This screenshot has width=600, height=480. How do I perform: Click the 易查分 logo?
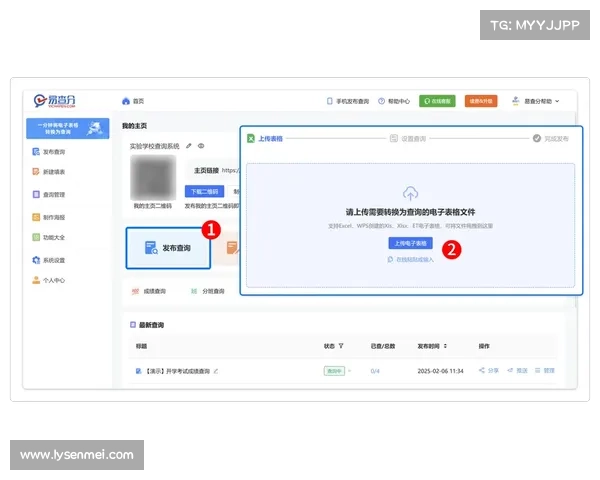pos(55,101)
